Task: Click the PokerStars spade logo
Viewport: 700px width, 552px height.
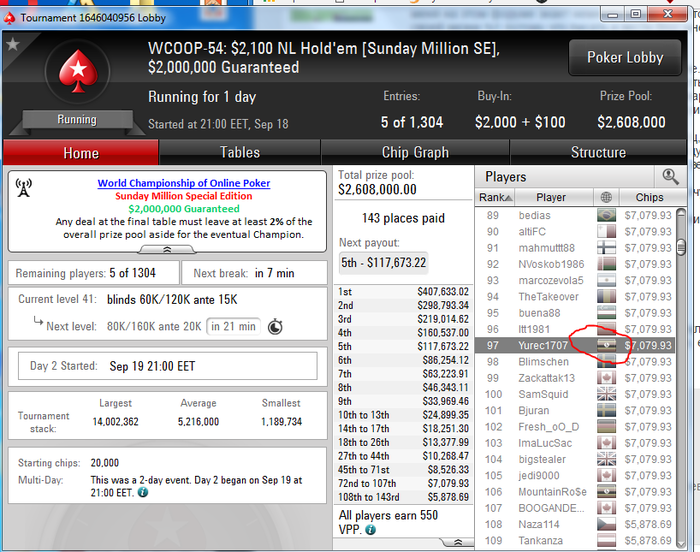Action: pos(78,71)
